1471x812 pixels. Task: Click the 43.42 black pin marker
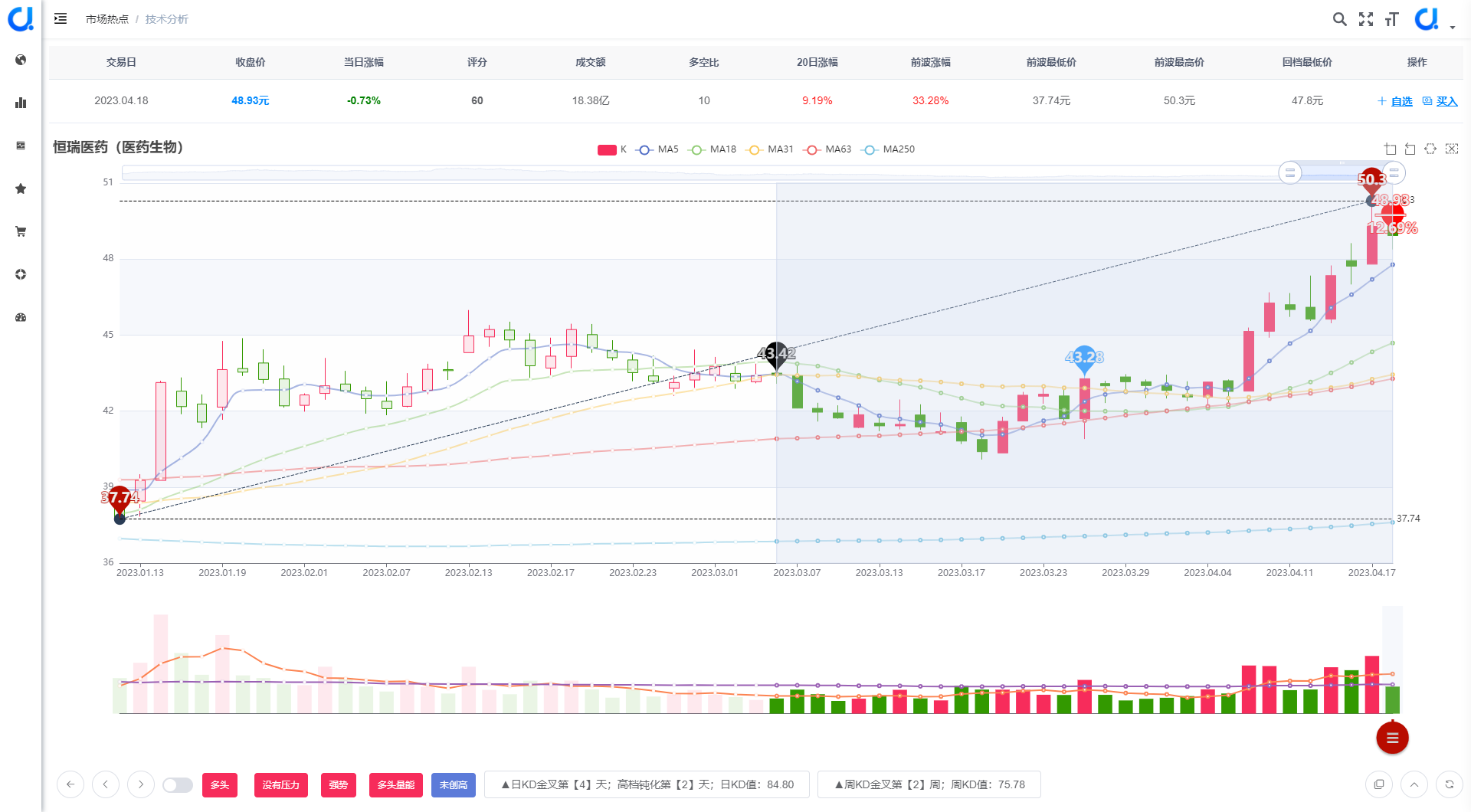pos(776,354)
